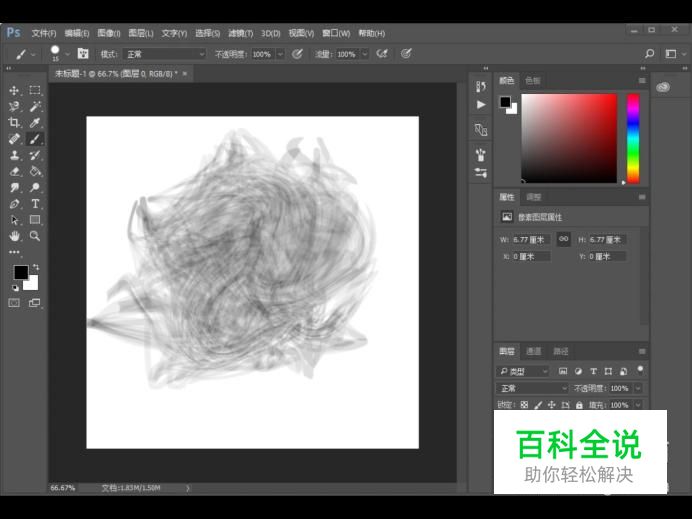Select the Path Selection tool

(x=14, y=220)
